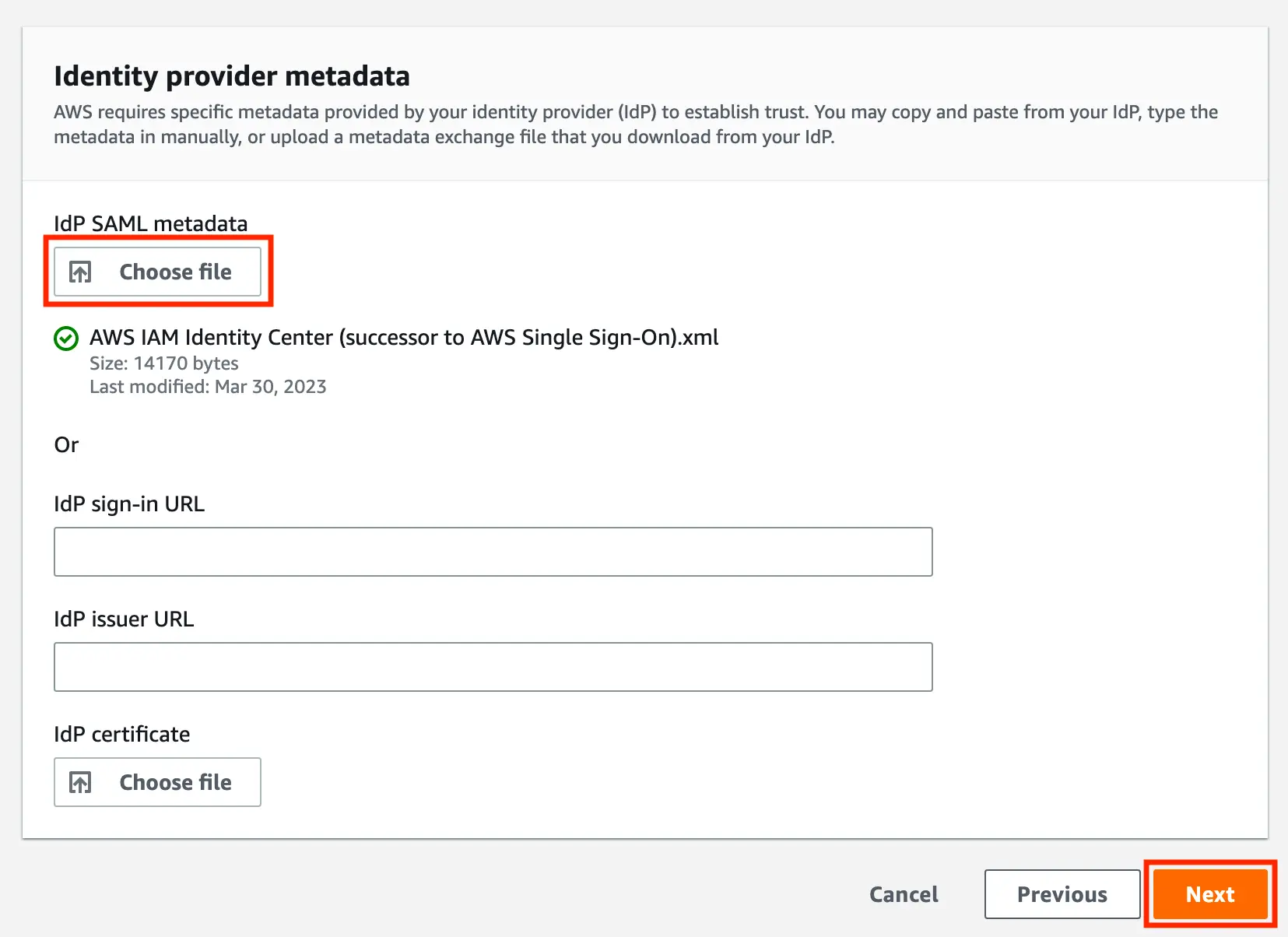Click the IdP certificate label
Viewport: 1288px width, 937px height.
[121, 734]
